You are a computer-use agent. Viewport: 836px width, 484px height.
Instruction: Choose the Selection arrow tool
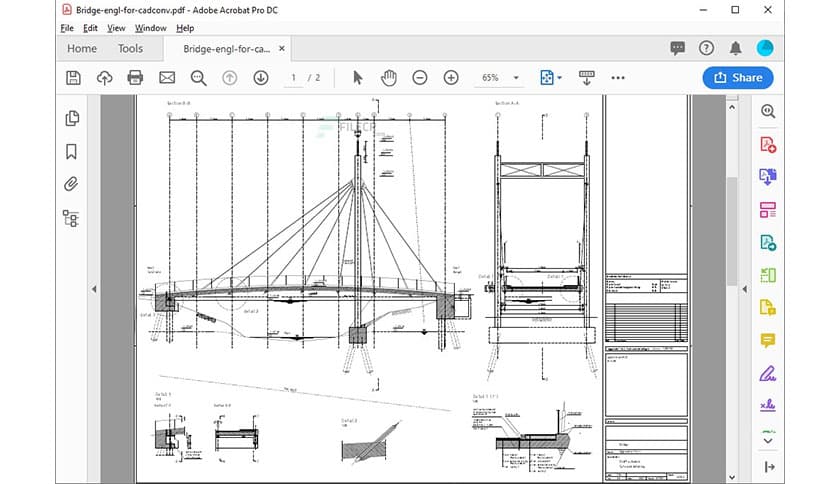pos(358,78)
